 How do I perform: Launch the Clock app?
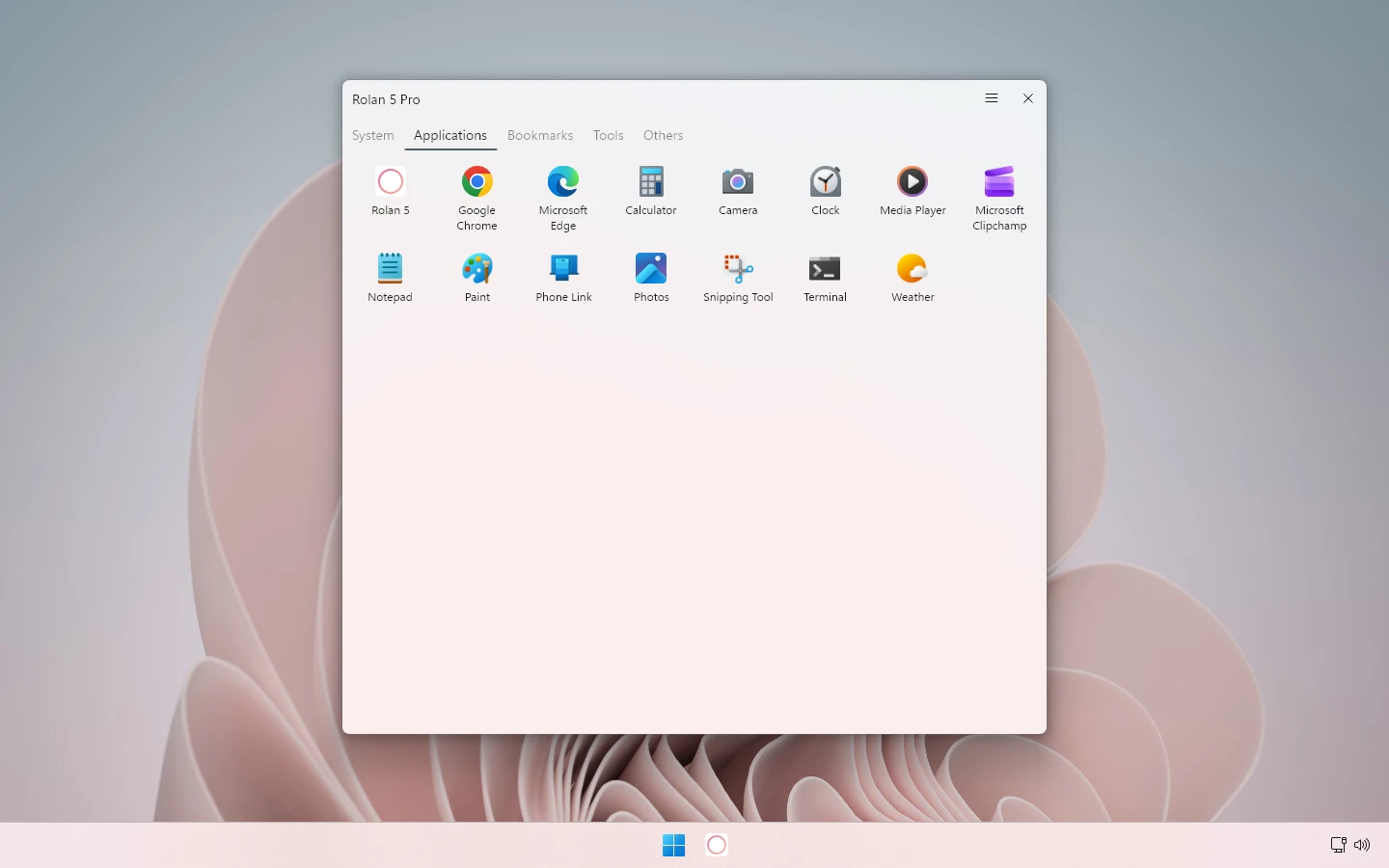click(x=826, y=190)
